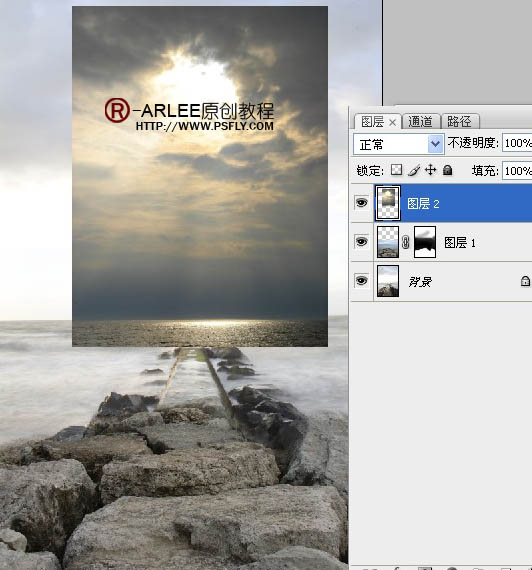
Task: Click the padlock icon on 背景 layer
Action: pos(525,281)
